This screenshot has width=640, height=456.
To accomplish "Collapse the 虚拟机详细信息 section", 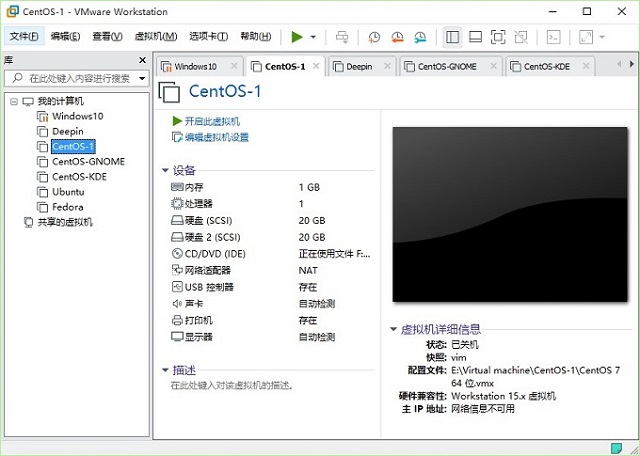I will (x=393, y=329).
